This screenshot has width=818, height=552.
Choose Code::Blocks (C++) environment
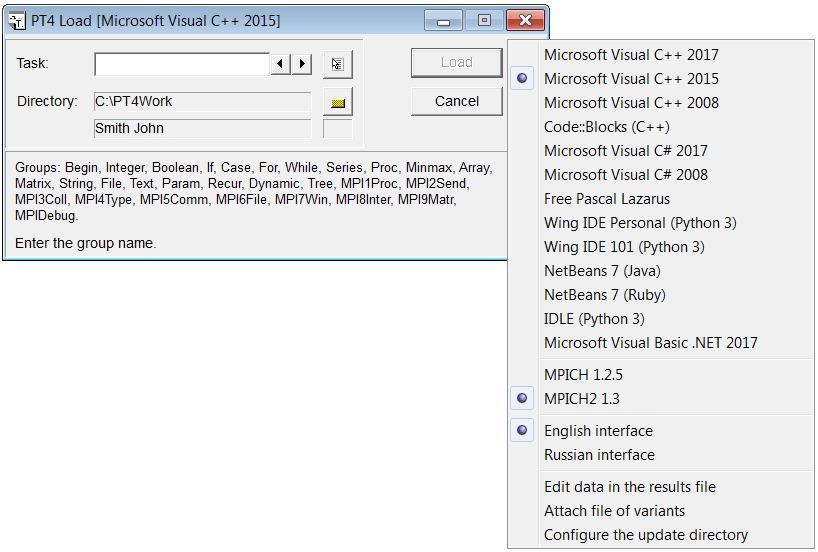coord(660,127)
